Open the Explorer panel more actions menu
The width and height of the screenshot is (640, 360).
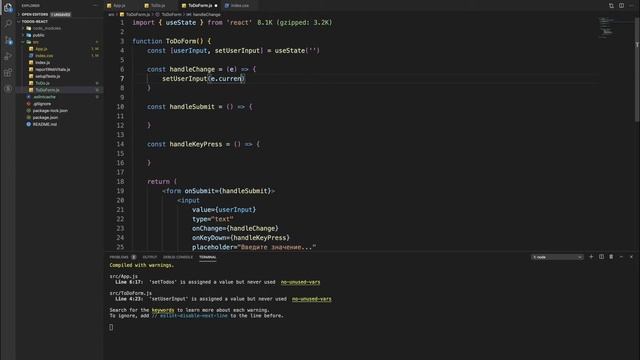(96, 6)
